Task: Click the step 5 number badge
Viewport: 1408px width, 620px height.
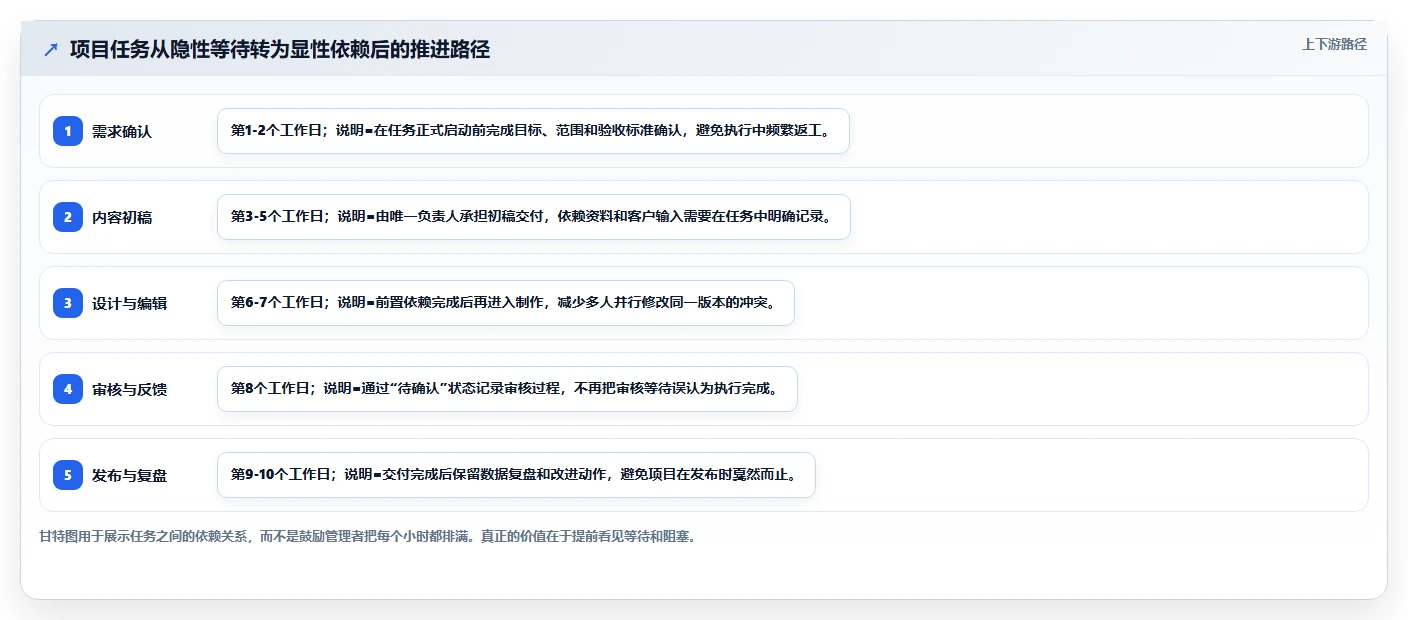Action: (x=68, y=475)
